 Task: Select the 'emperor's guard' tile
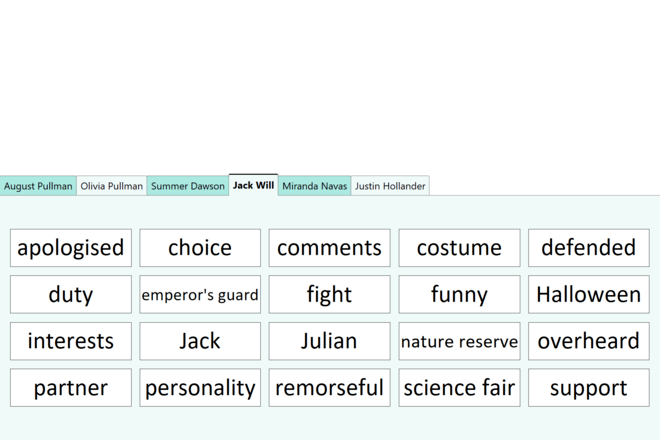[200, 295]
